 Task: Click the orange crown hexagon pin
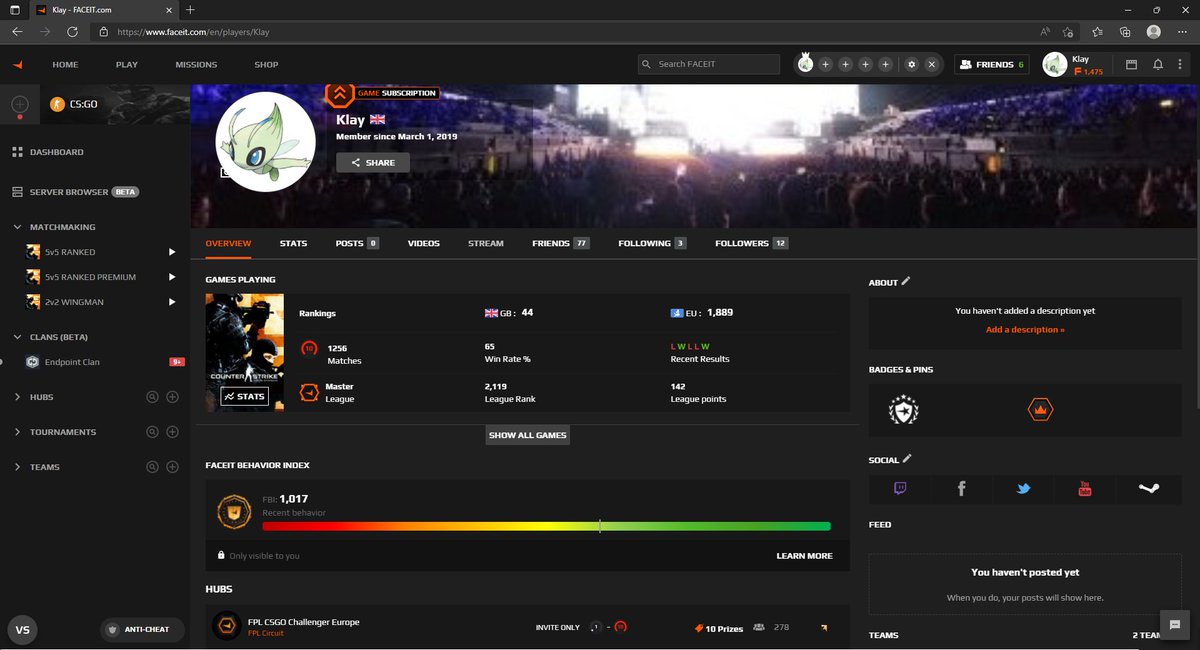1040,410
